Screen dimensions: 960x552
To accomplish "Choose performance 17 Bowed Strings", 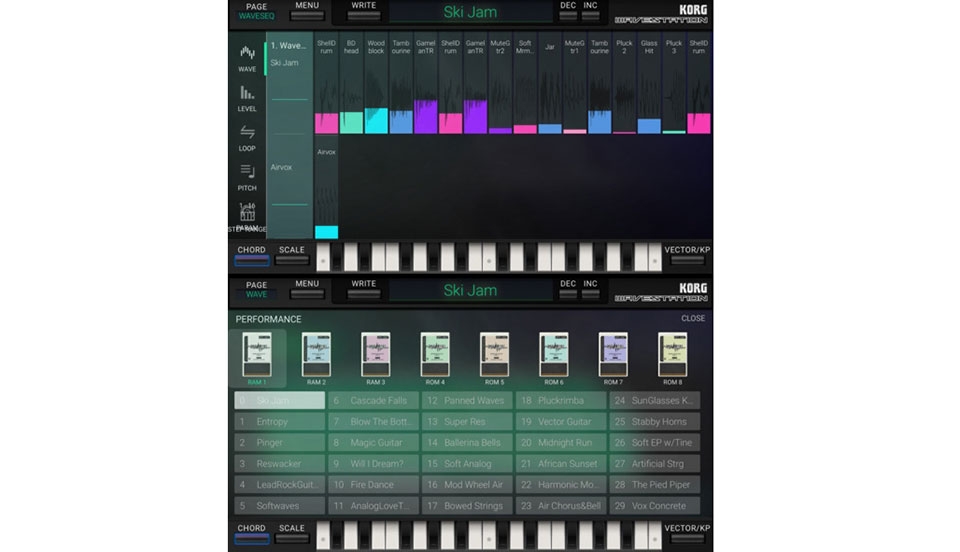I will 467,505.
